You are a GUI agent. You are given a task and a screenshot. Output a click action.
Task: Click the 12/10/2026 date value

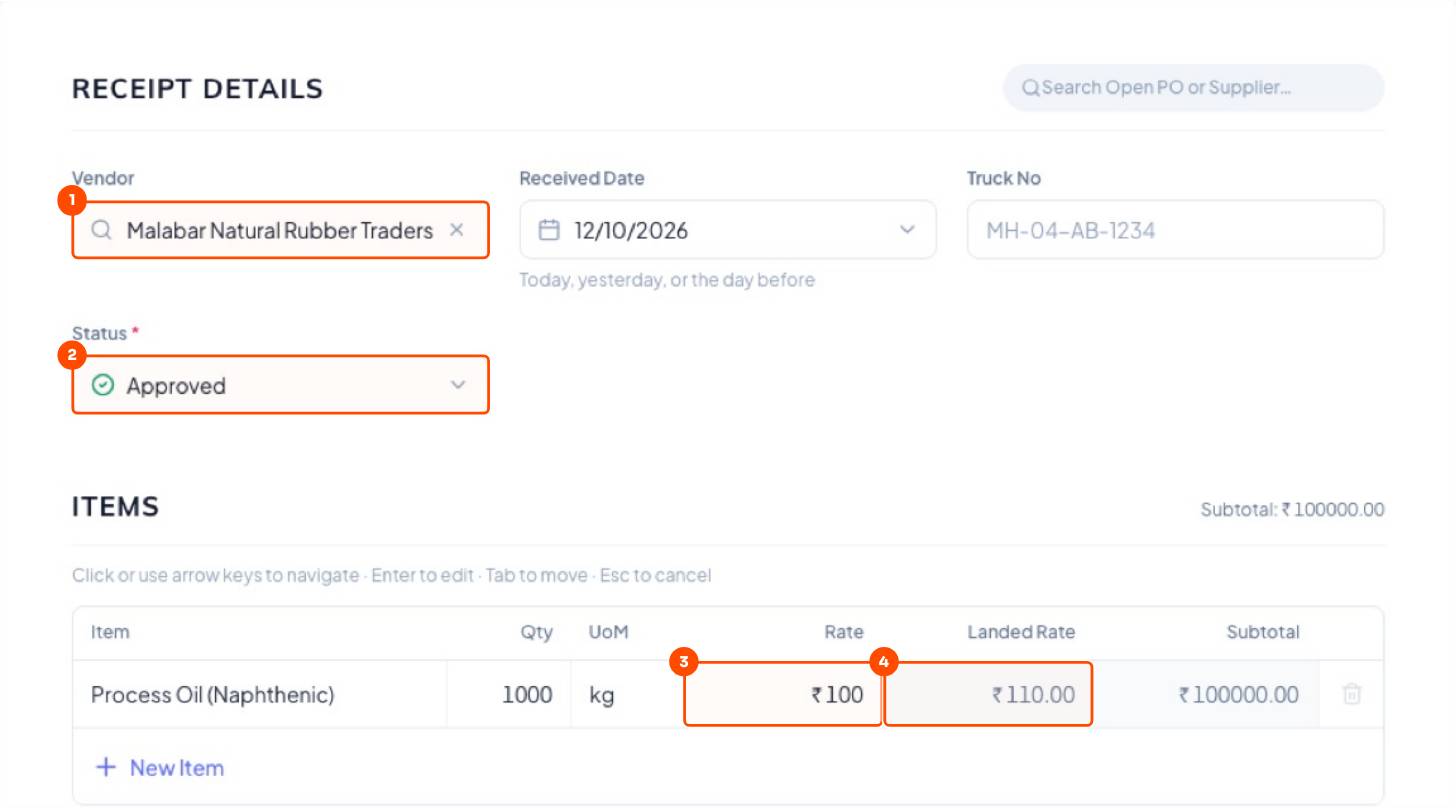[x=631, y=230]
